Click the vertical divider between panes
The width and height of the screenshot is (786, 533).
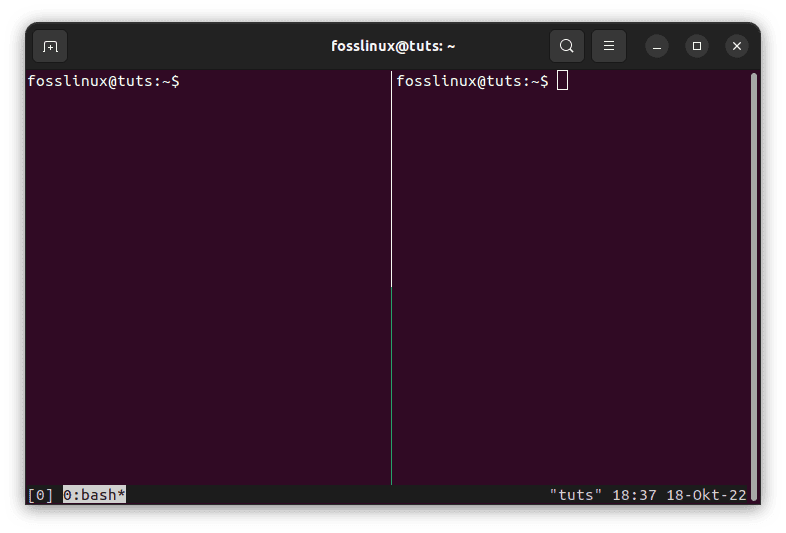coord(391,280)
